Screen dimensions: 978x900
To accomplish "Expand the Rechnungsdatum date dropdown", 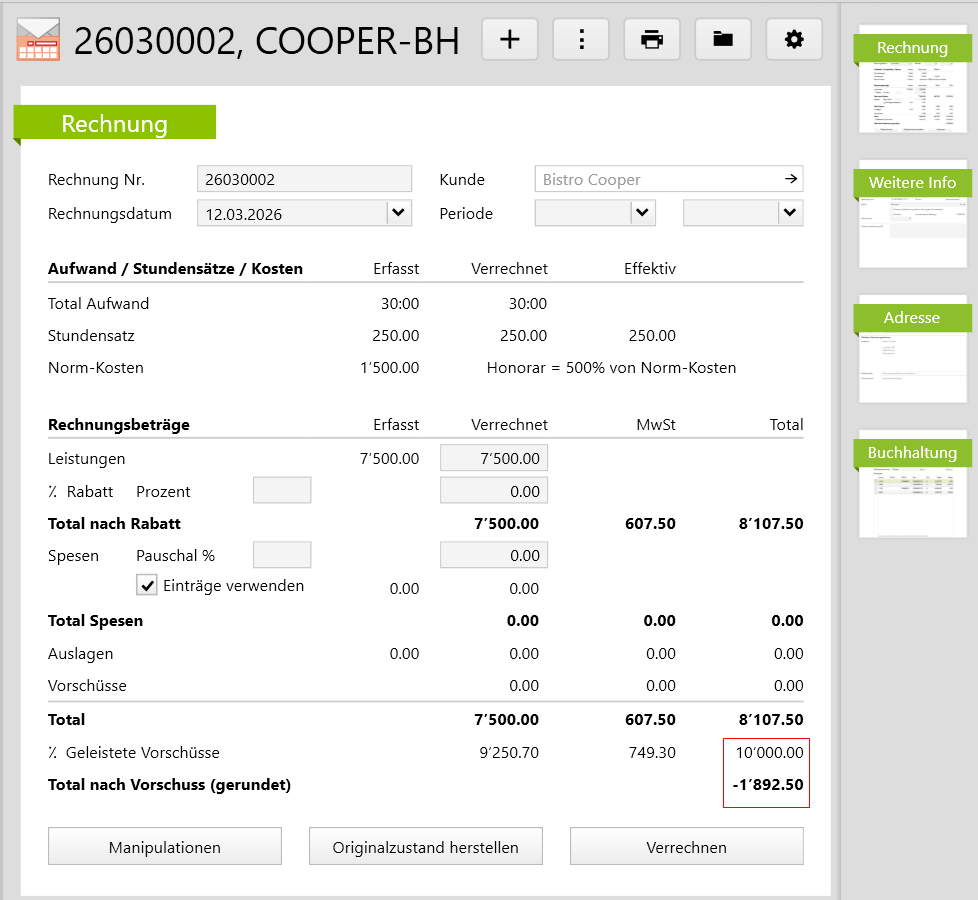I will click(x=398, y=212).
